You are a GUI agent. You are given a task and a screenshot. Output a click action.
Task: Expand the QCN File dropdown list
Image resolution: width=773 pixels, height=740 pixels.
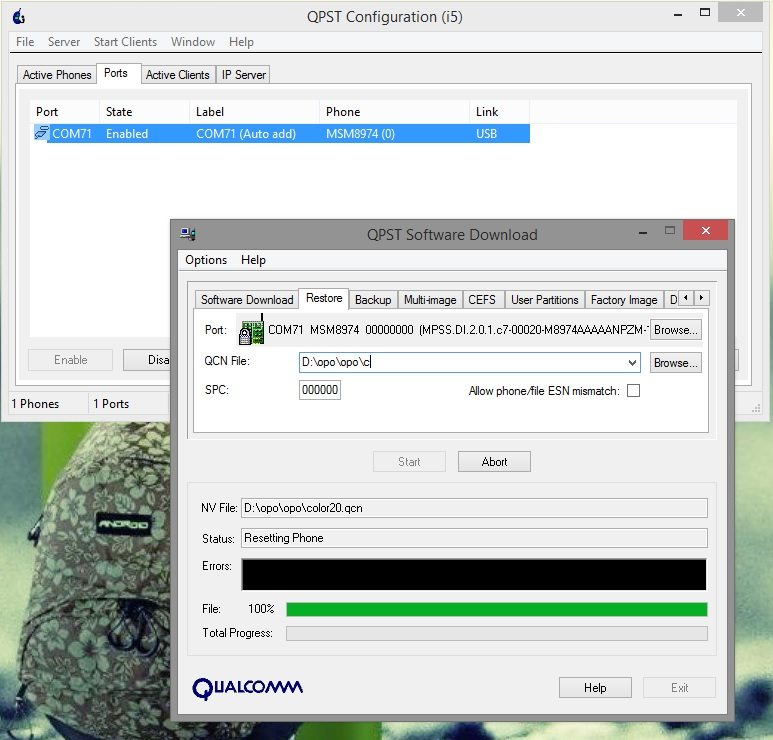coord(631,363)
